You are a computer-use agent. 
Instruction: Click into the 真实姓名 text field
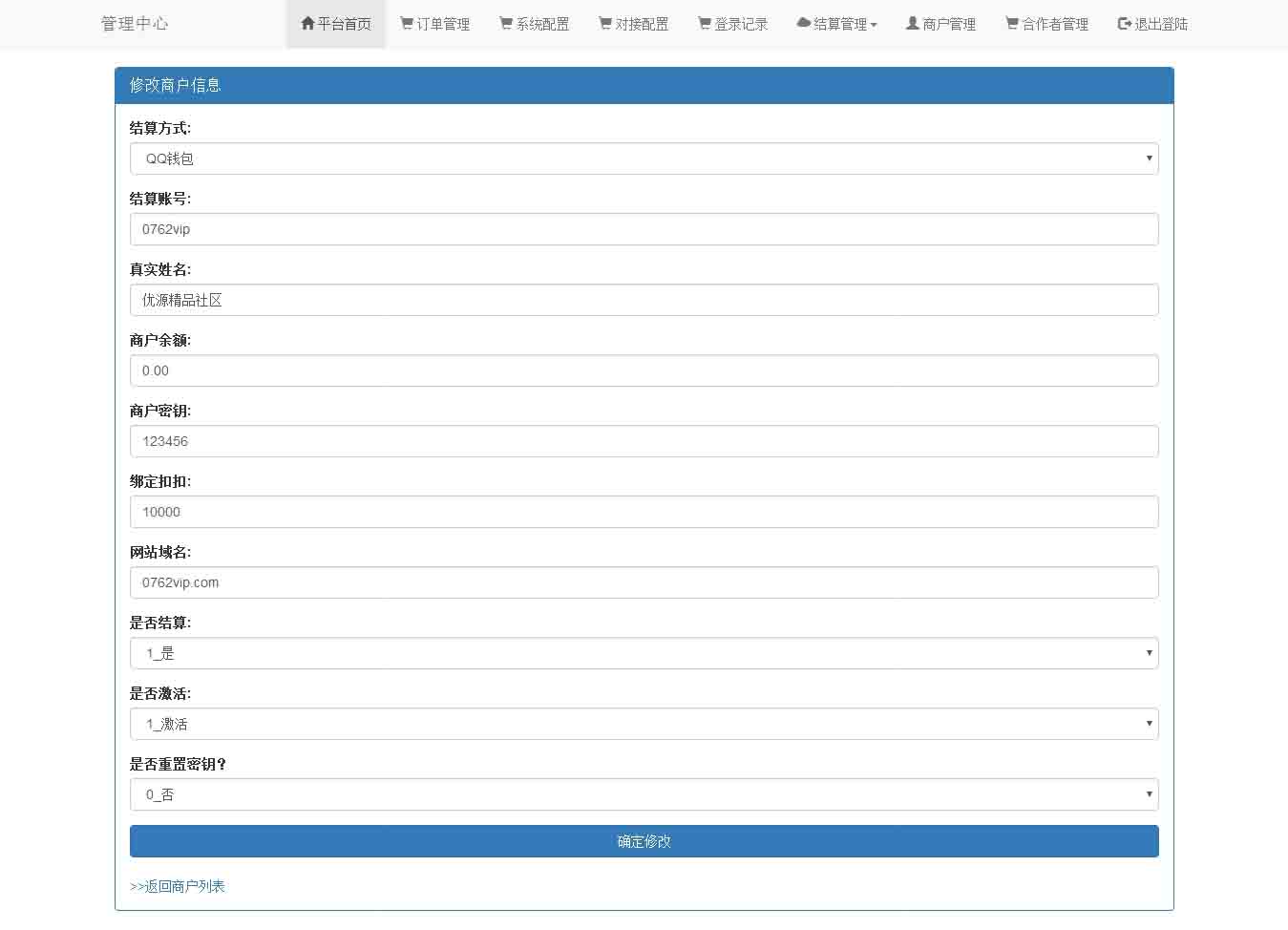coord(644,300)
